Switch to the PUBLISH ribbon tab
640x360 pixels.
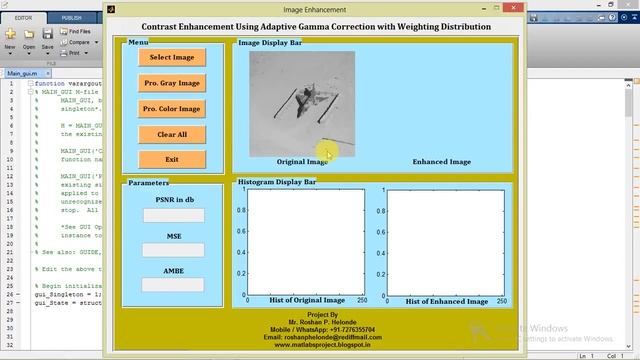click(71, 18)
